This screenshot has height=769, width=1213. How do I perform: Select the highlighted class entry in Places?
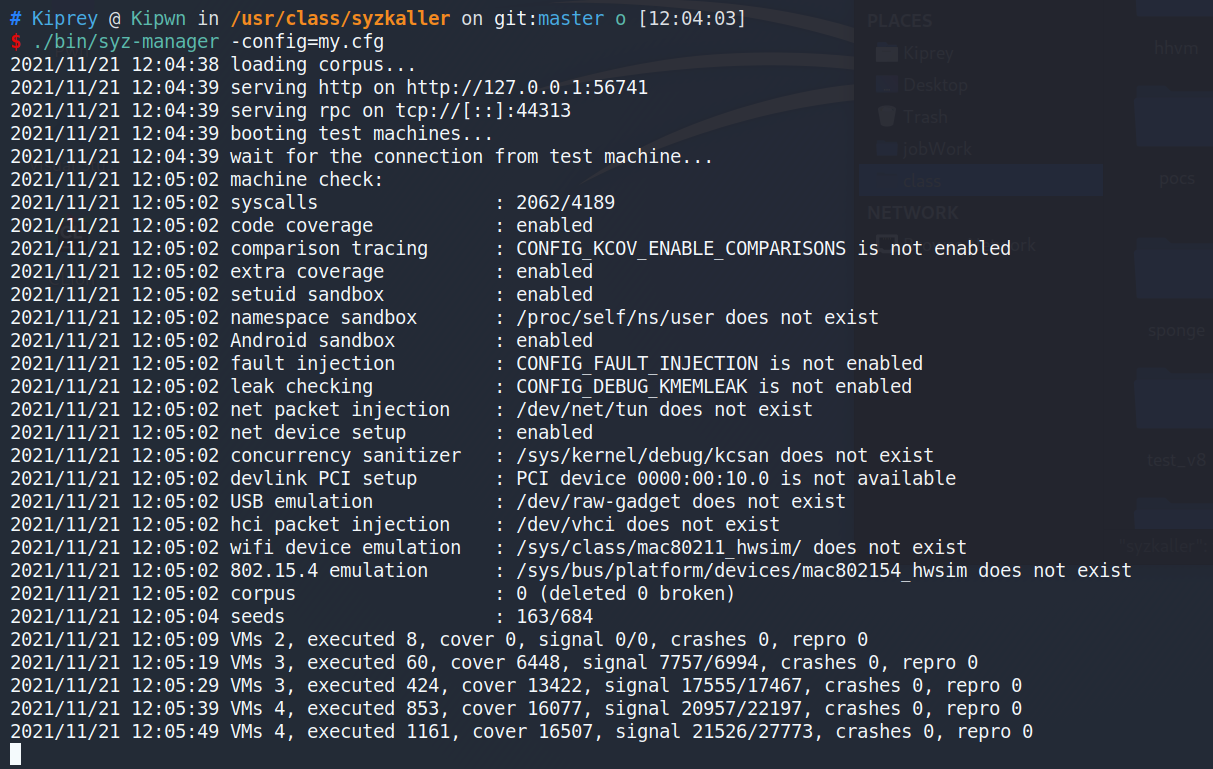tap(980, 181)
